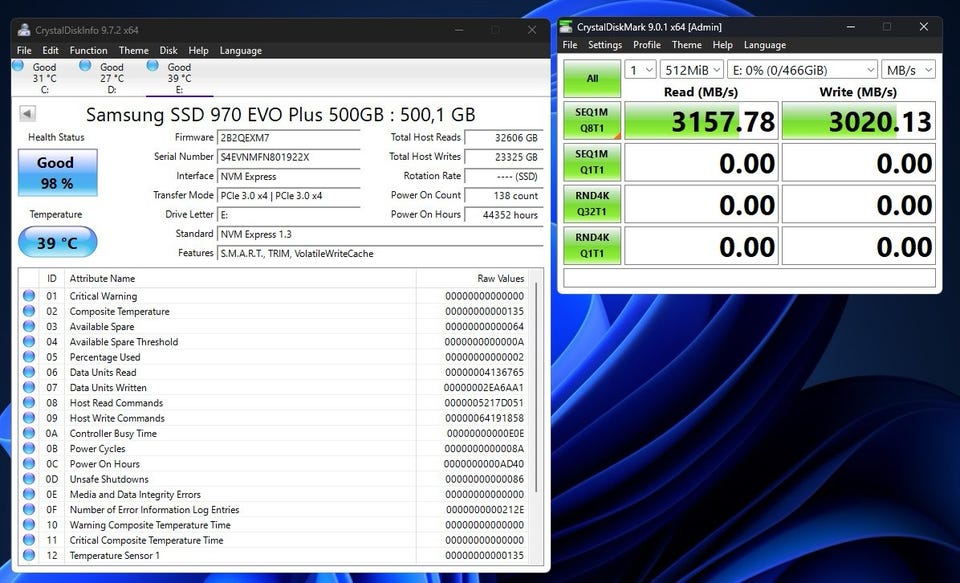
Task: Click the CrystalDiskInfo title bar icon
Action: click(24, 30)
